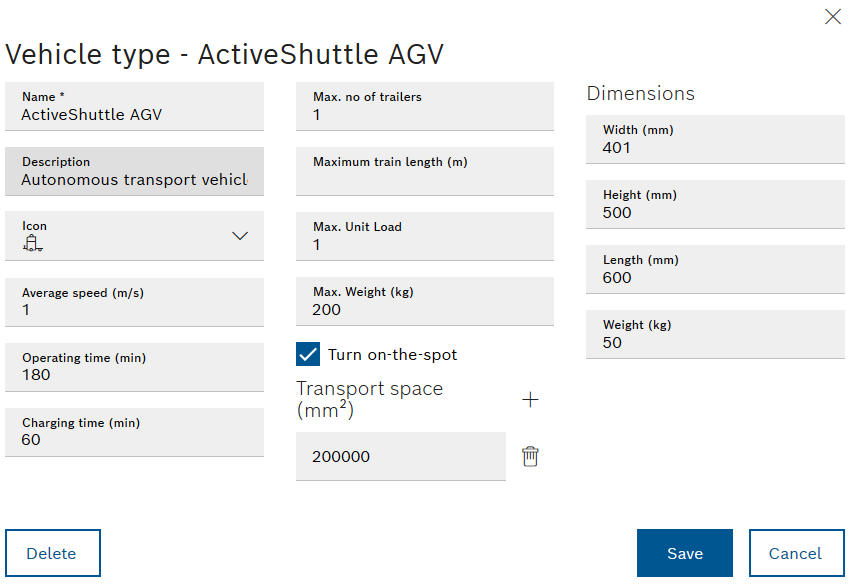Uncheck the Turn on-the-spot checkbox
The width and height of the screenshot is (853, 586).
(x=308, y=354)
